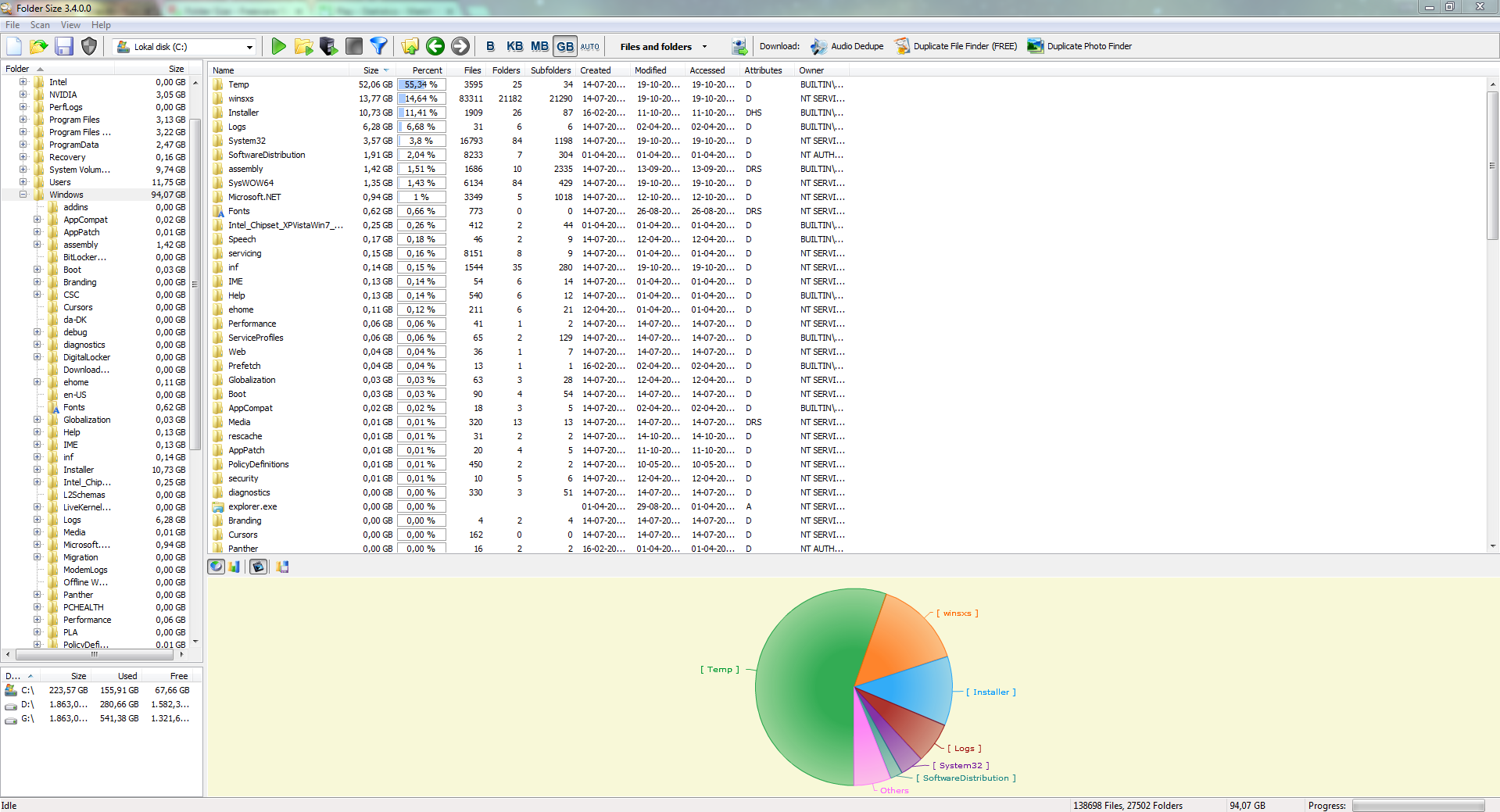
Task: Switch size units to KB
Action: [x=514, y=46]
